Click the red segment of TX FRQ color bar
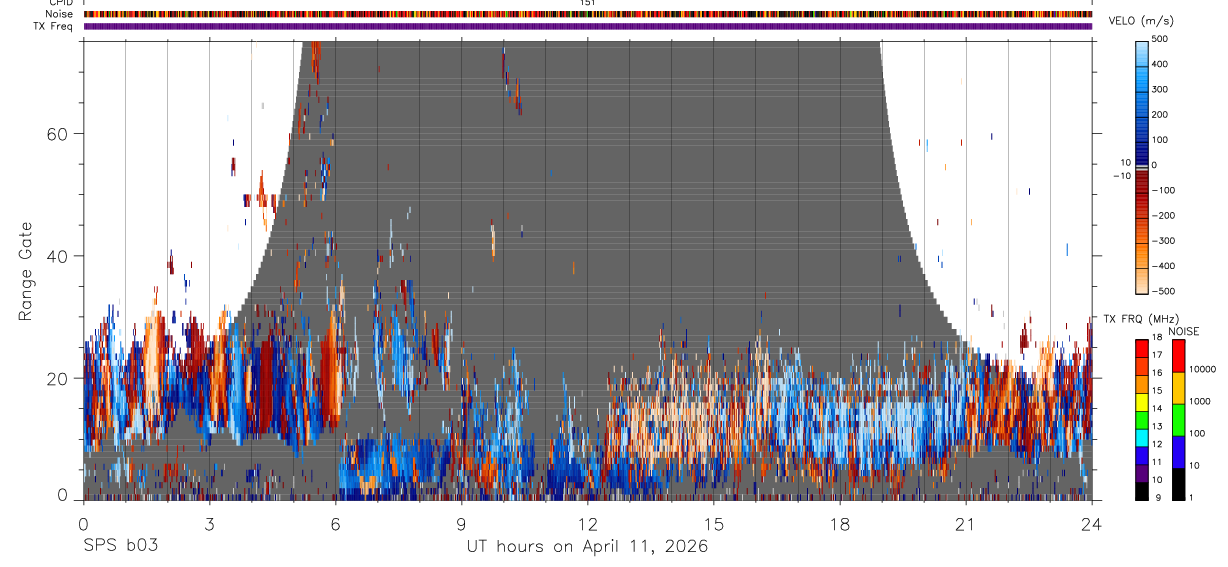This screenshot has width=1228, height=567. coord(1142,348)
